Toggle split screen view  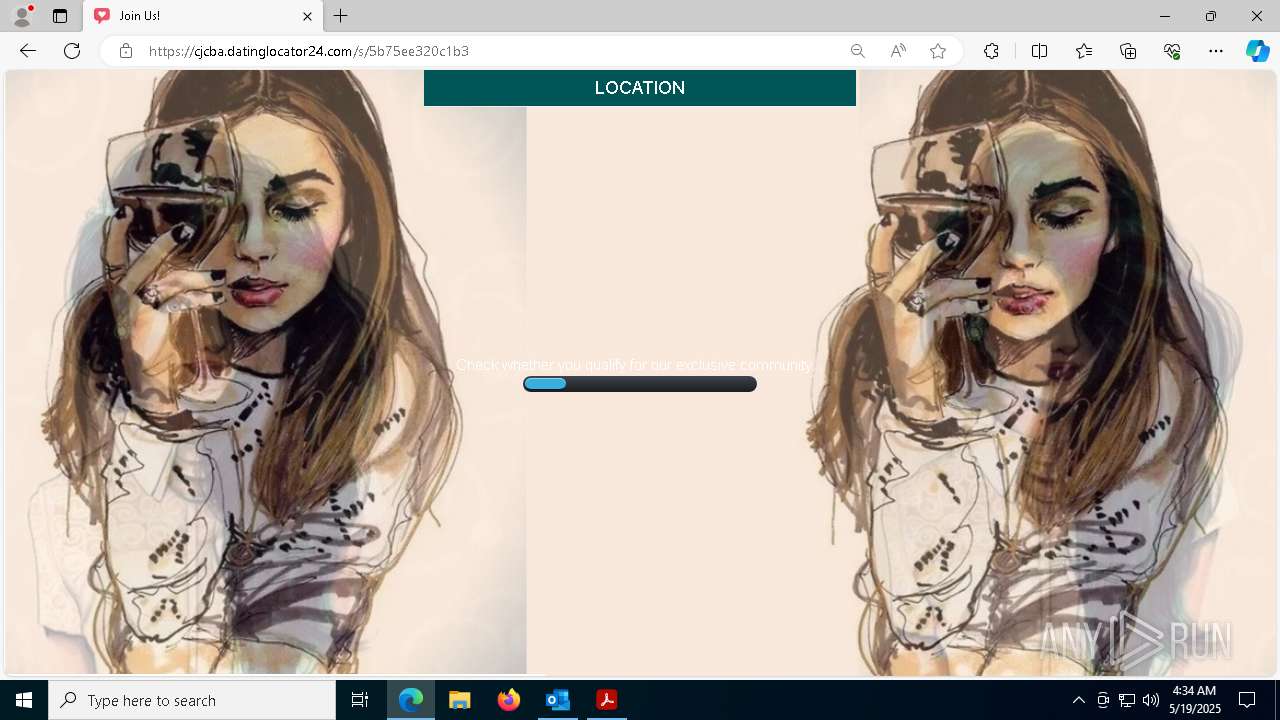pos(1039,51)
